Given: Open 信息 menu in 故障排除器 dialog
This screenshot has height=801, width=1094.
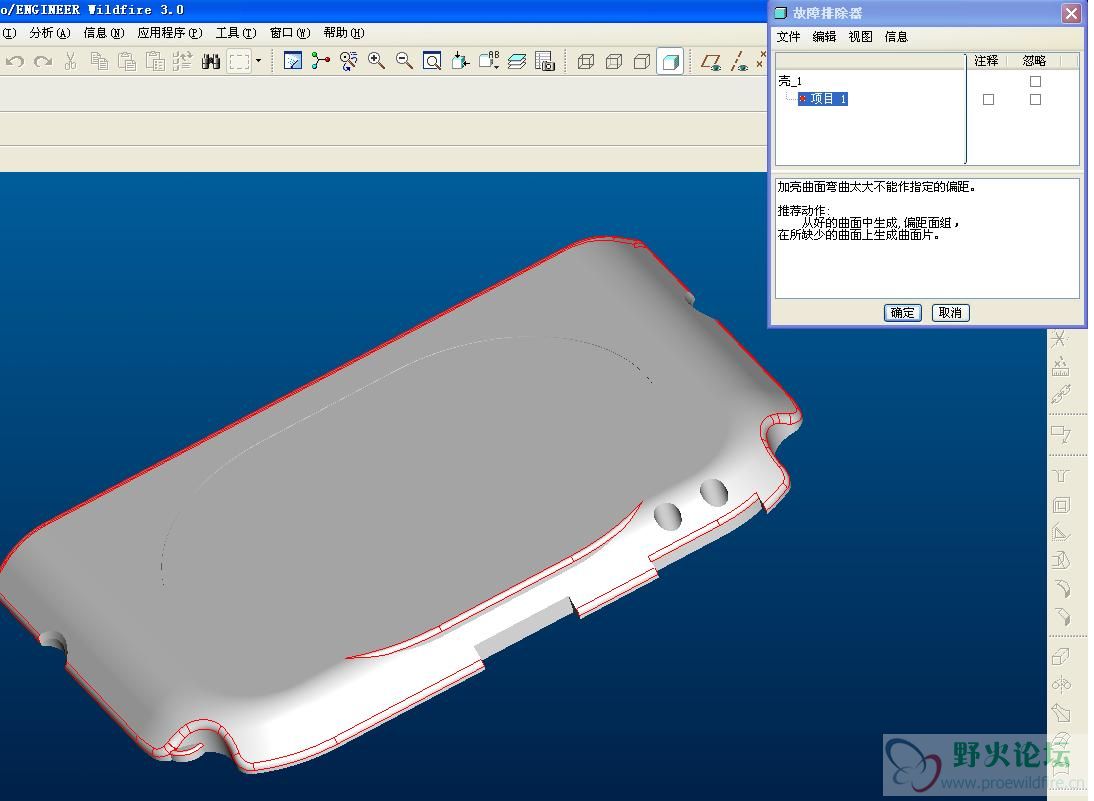Looking at the screenshot, I should [x=896, y=37].
